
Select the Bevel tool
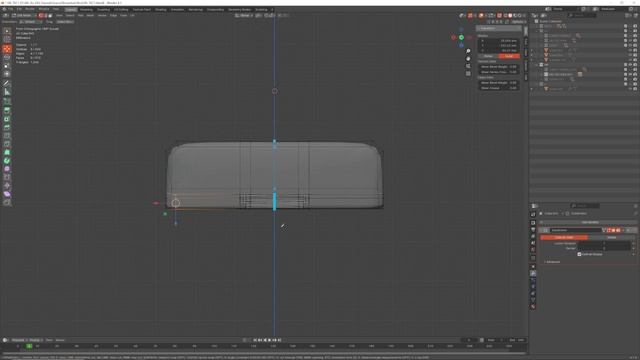(x=7, y=127)
